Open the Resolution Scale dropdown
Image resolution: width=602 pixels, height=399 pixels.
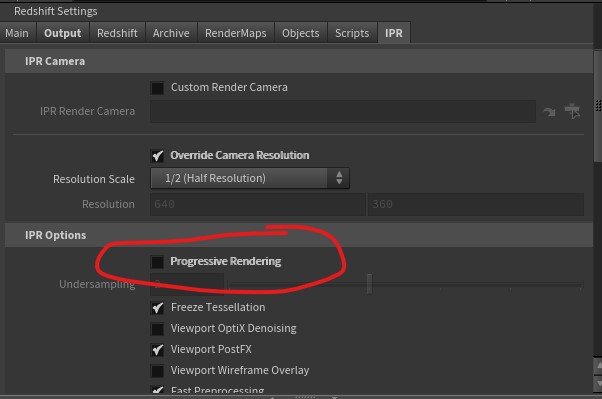[250, 178]
